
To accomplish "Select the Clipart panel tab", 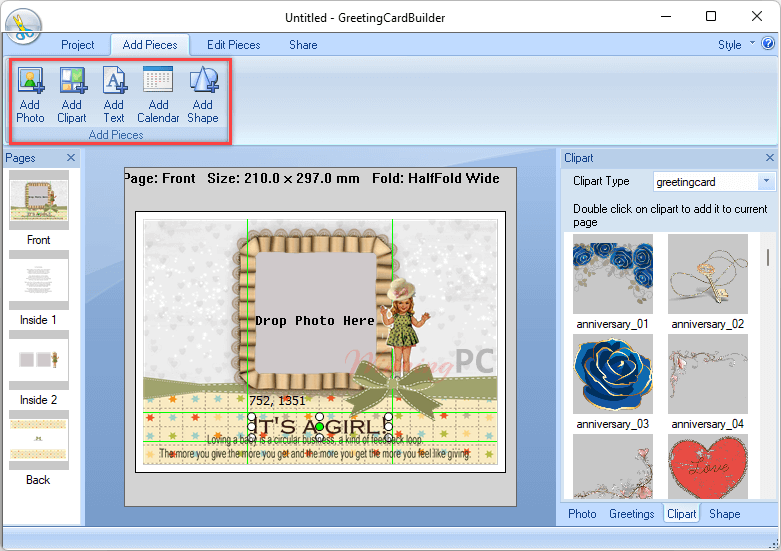I will point(681,514).
